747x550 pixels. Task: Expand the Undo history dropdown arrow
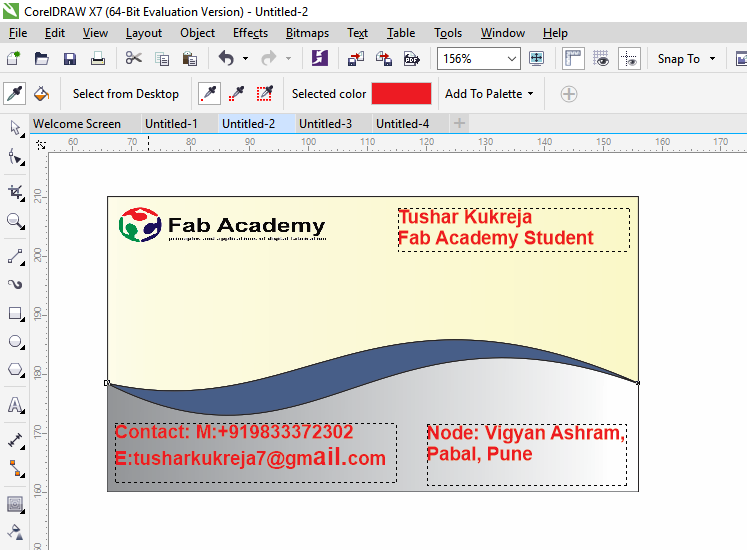click(x=245, y=59)
